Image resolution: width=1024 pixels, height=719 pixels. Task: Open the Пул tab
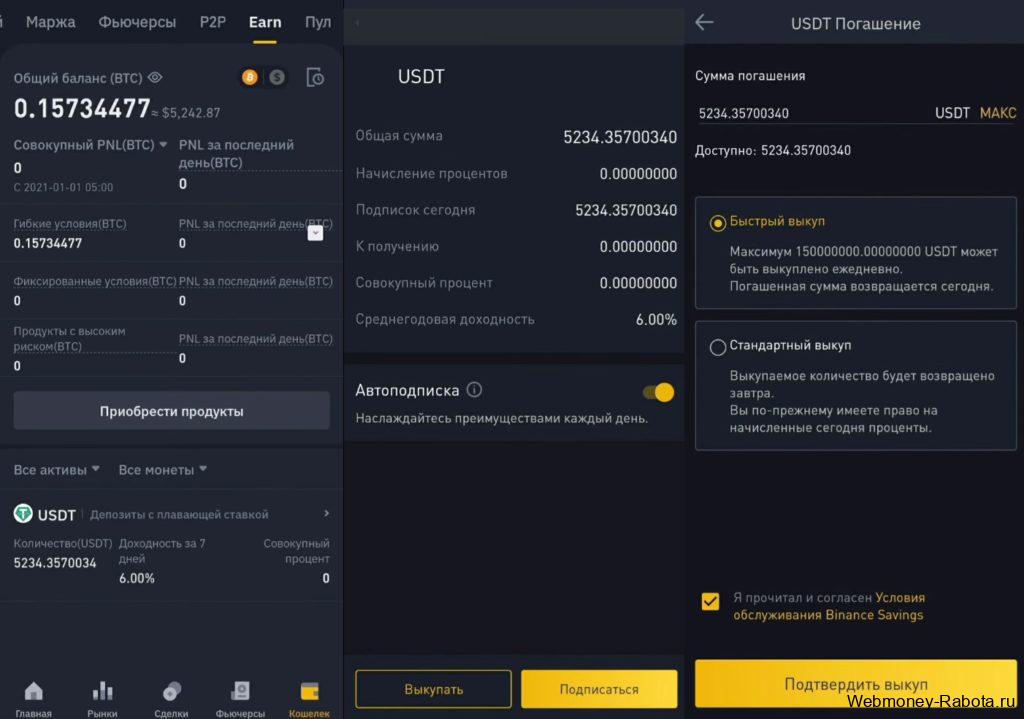318,22
